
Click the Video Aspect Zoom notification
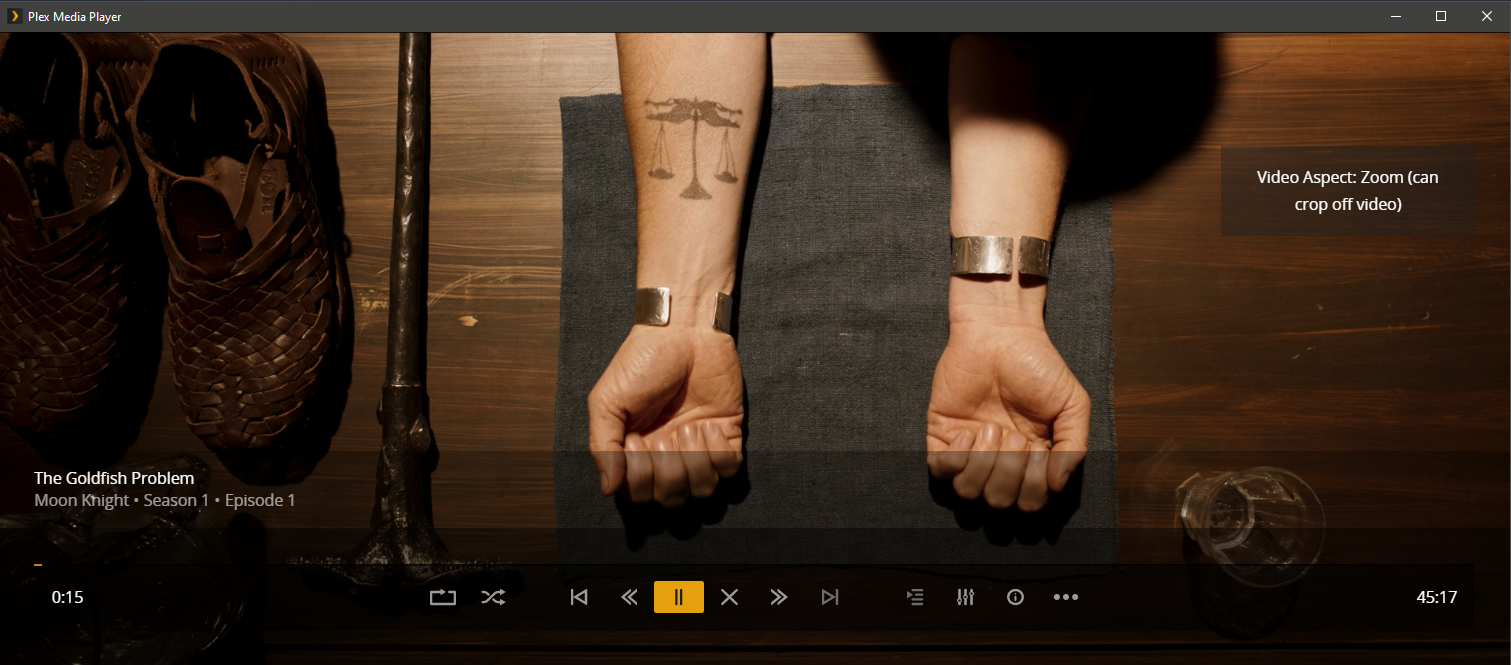tap(1348, 190)
